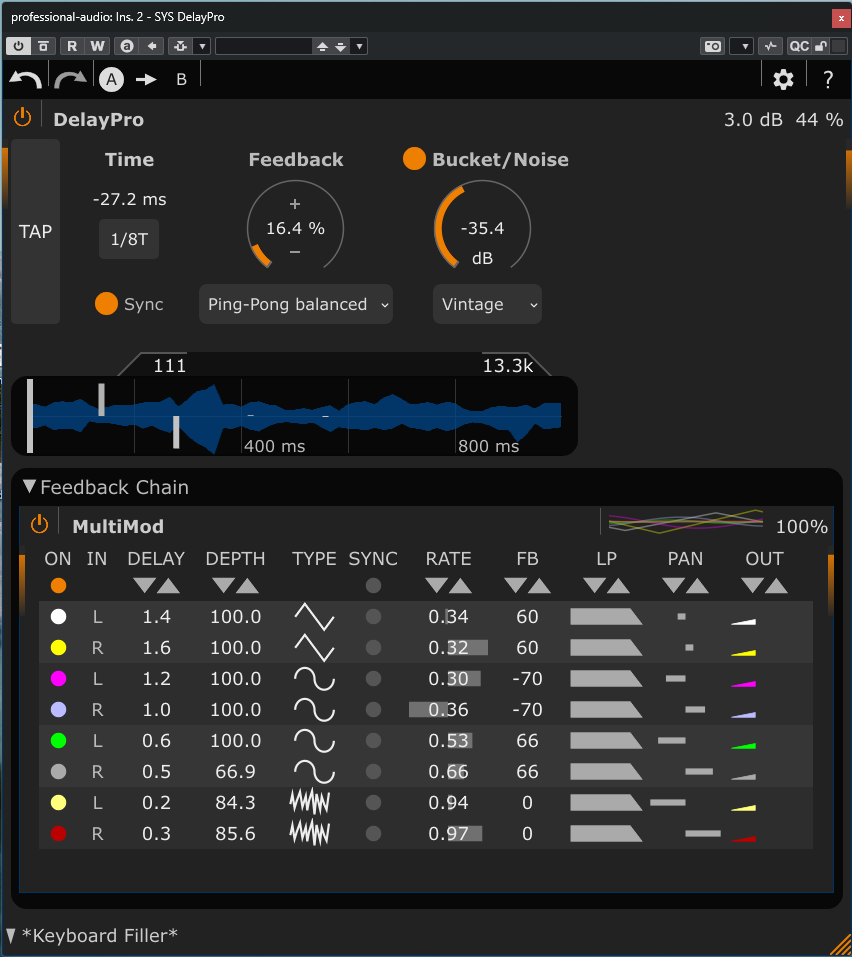Disable the green modulation voice in MultiMod

58,741
